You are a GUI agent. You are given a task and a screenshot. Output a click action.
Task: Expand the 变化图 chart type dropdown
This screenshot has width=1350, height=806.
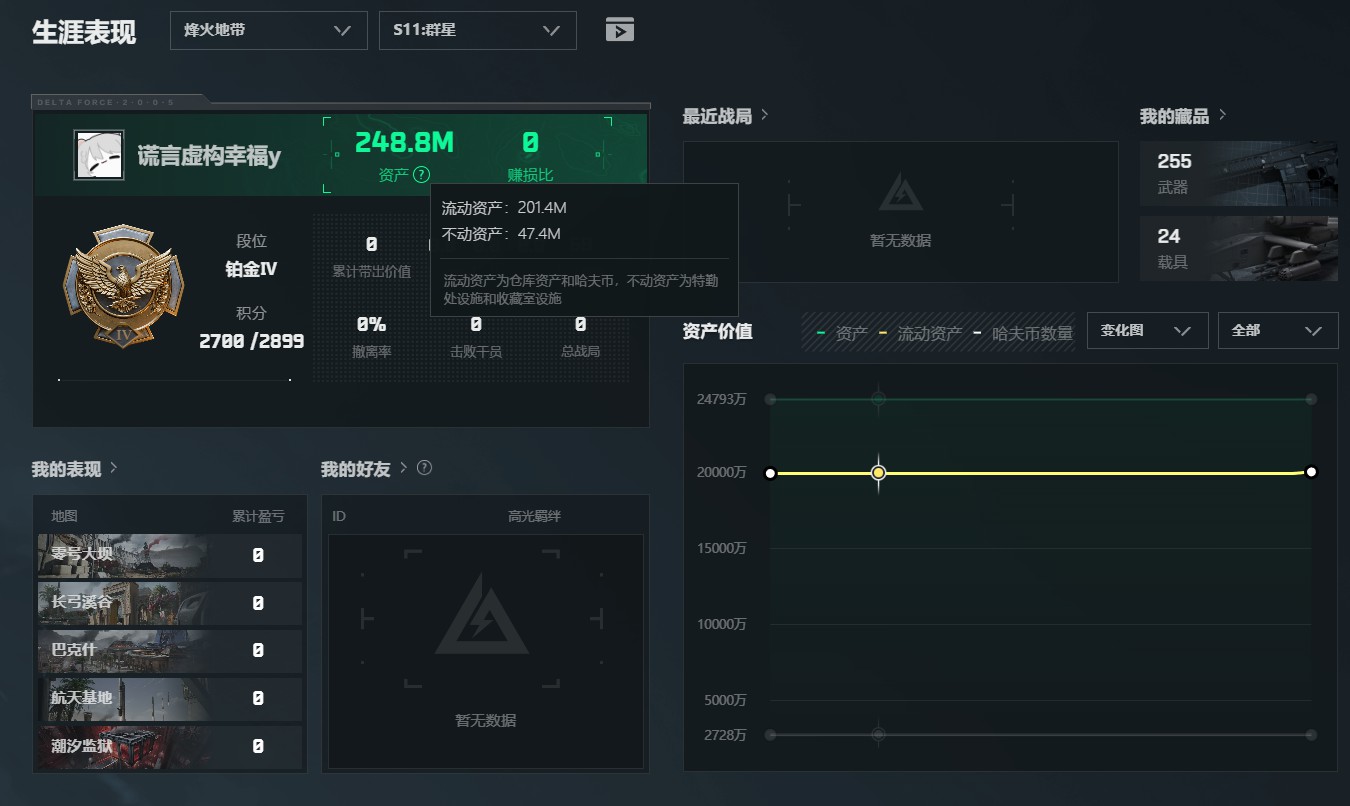(1147, 331)
